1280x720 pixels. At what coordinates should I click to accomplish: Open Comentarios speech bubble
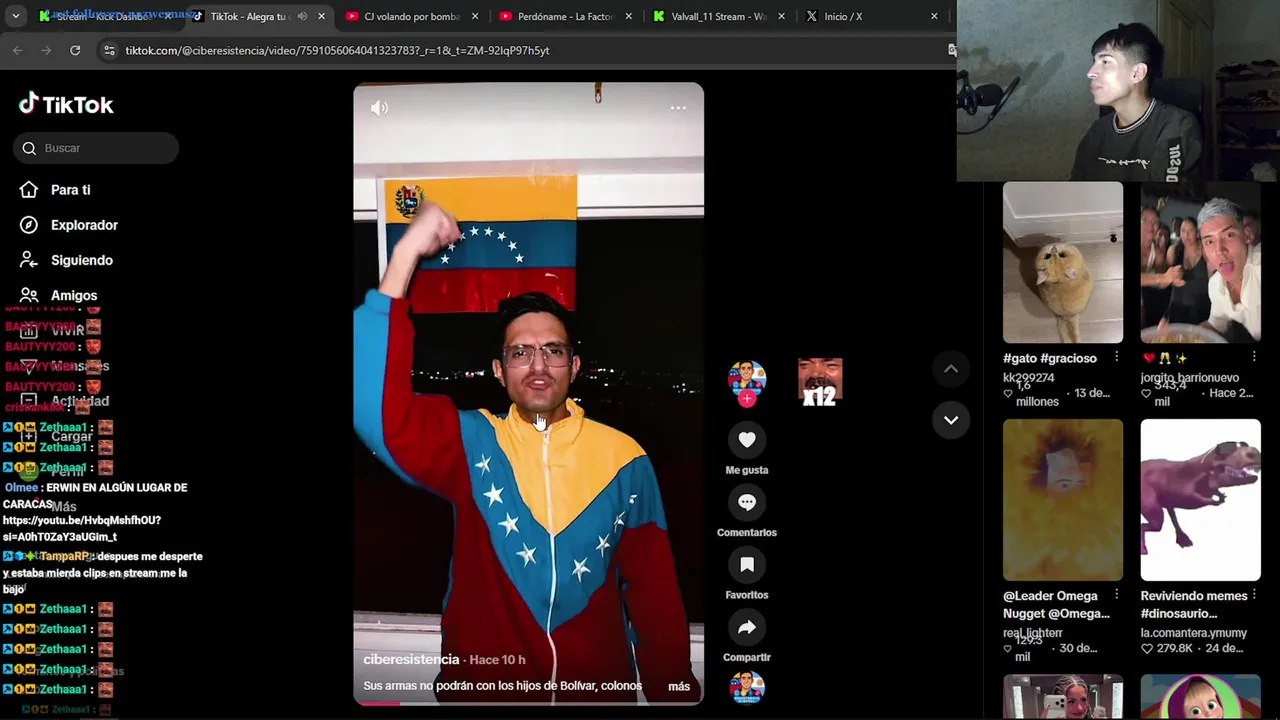coord(747,502)
